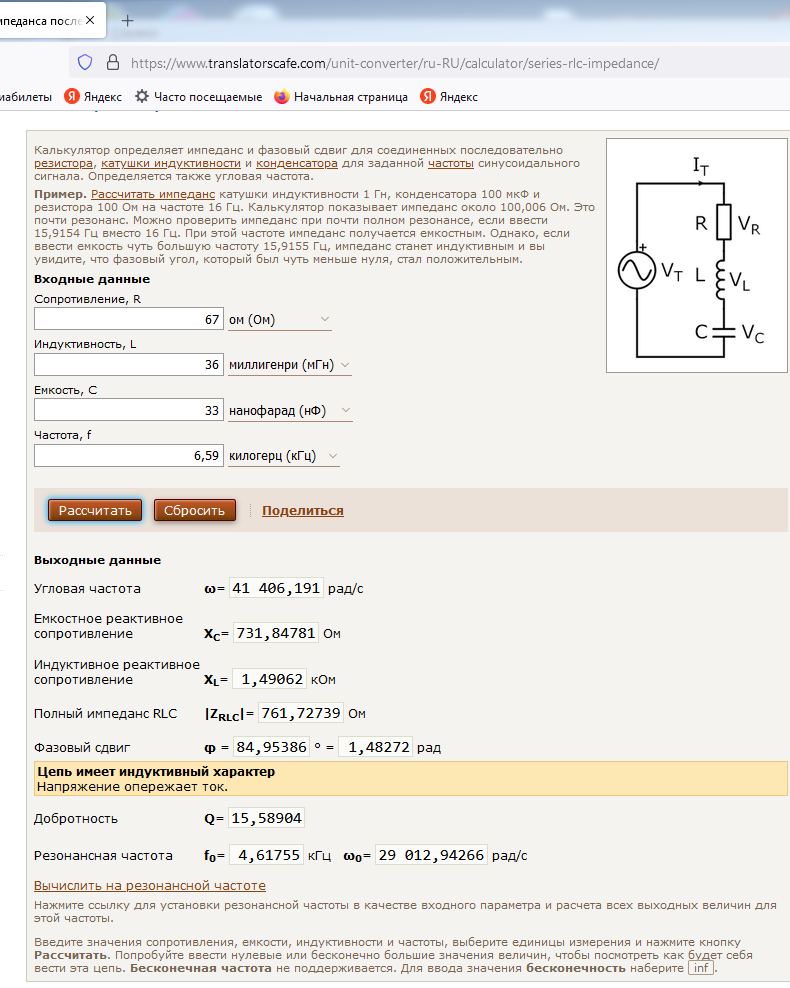
Task: Click Вычислить на резонансной частоте link
Action: point(150,885)
